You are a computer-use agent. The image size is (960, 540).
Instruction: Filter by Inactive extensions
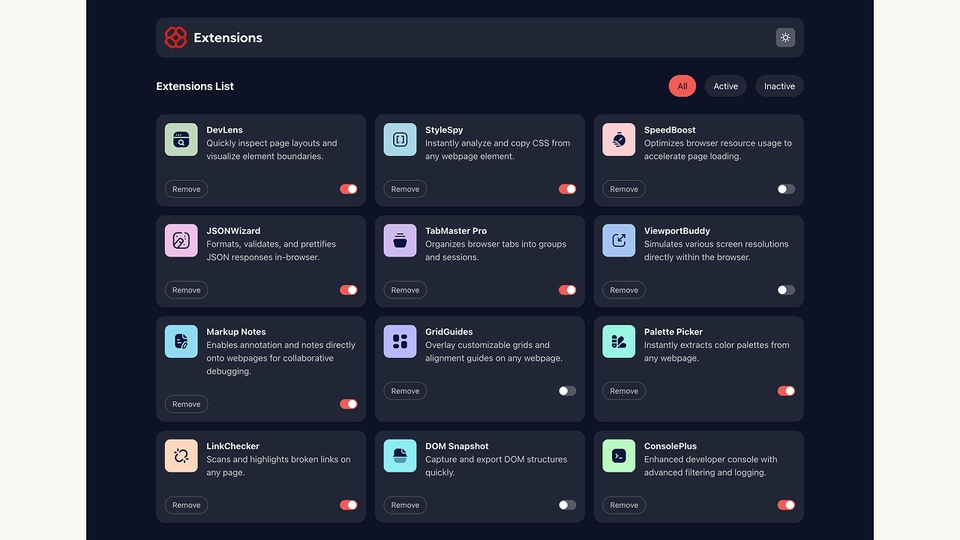(779, 86)
